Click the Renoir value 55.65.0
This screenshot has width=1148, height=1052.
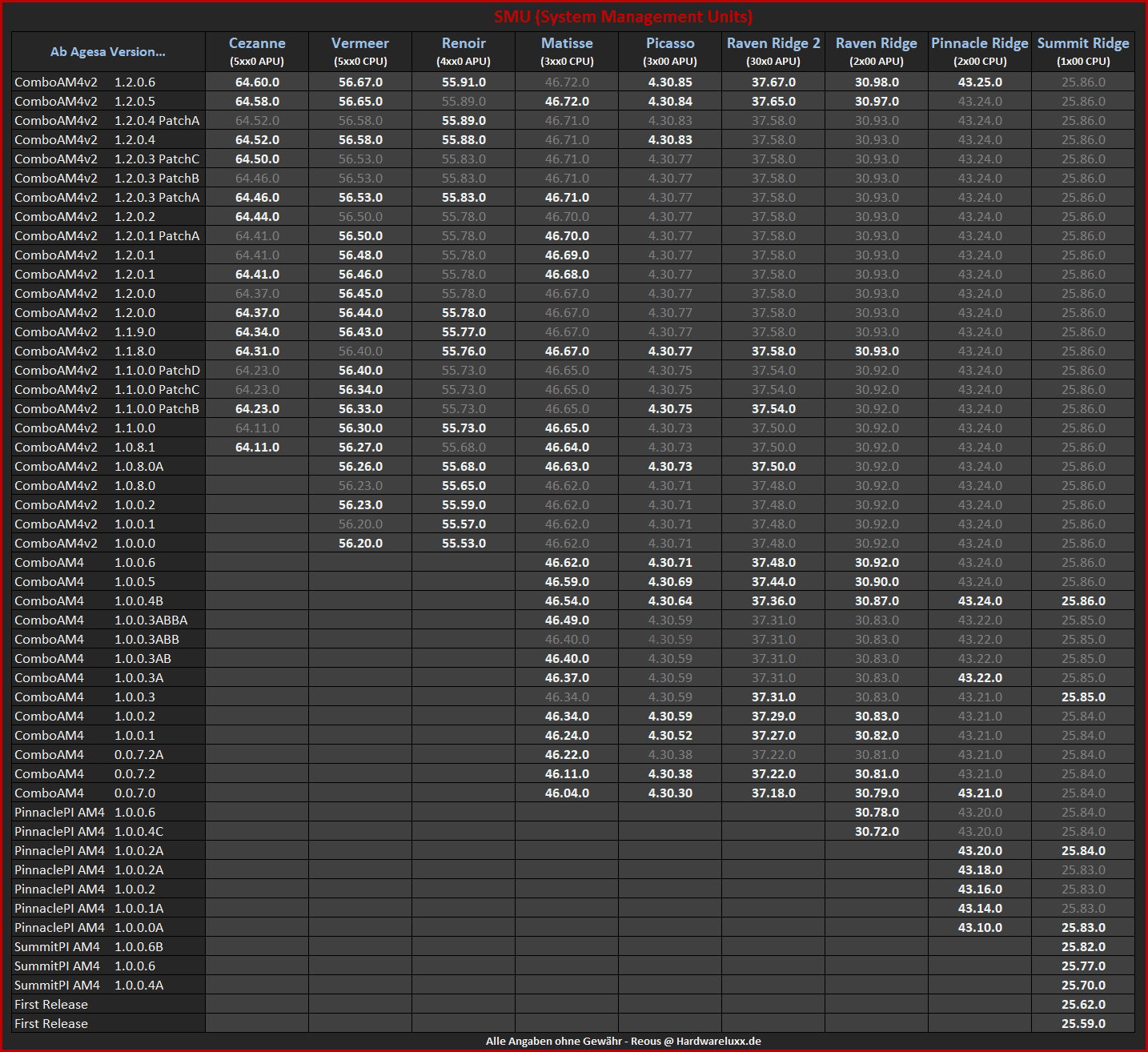click(464, 485)
